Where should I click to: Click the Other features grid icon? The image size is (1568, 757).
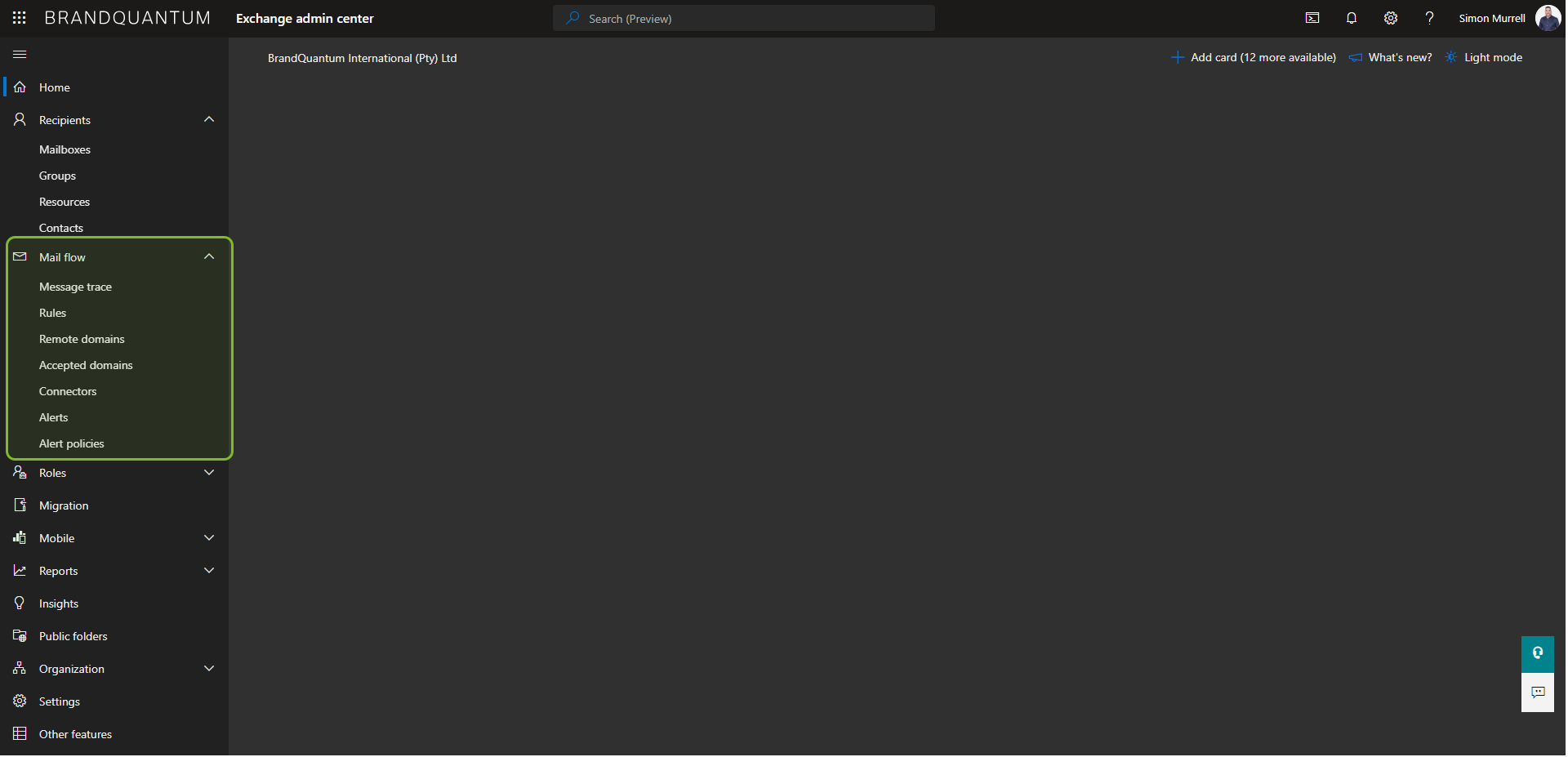coord(20,734)
